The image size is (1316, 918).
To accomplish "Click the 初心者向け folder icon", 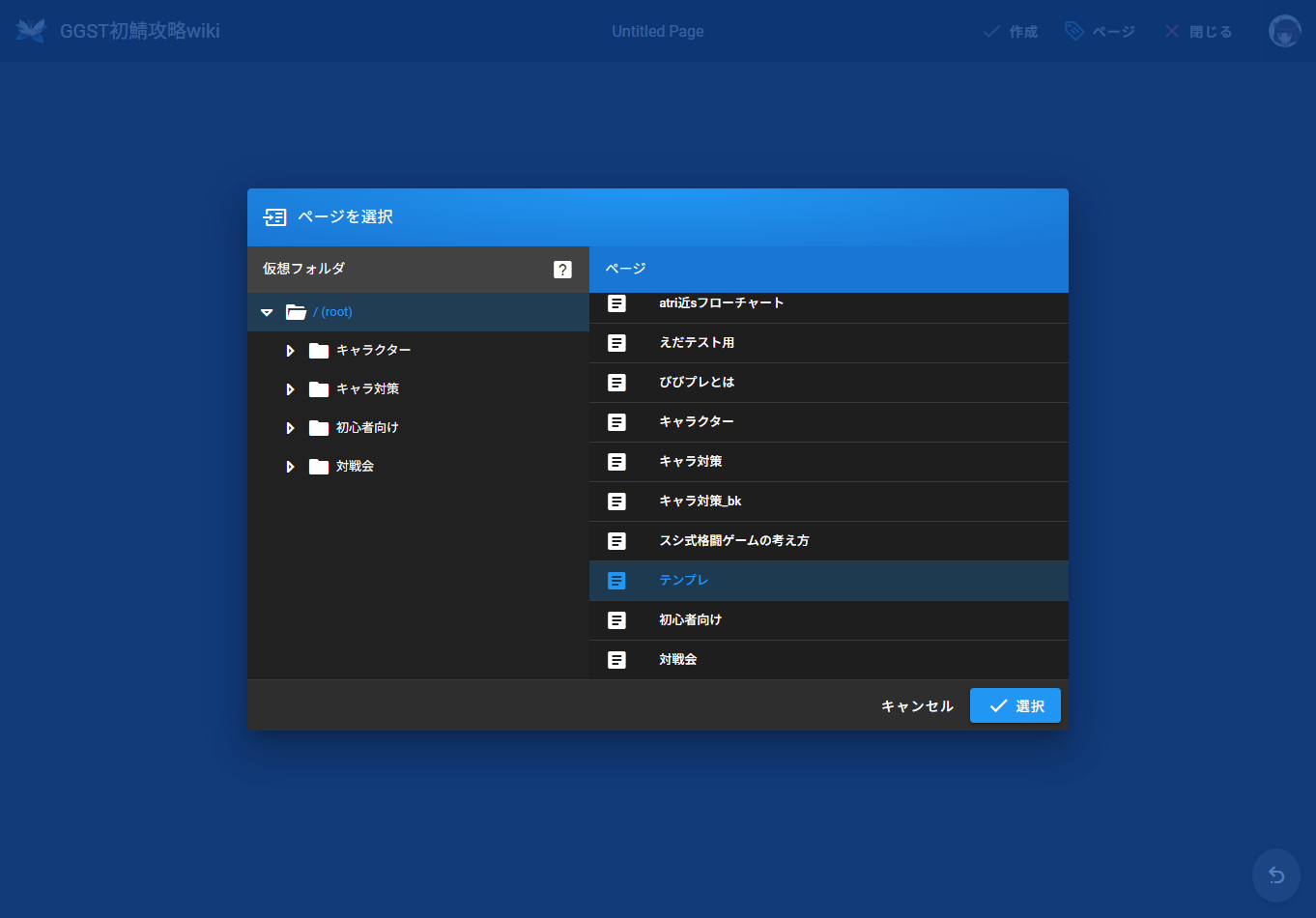I will pos(319,428).
